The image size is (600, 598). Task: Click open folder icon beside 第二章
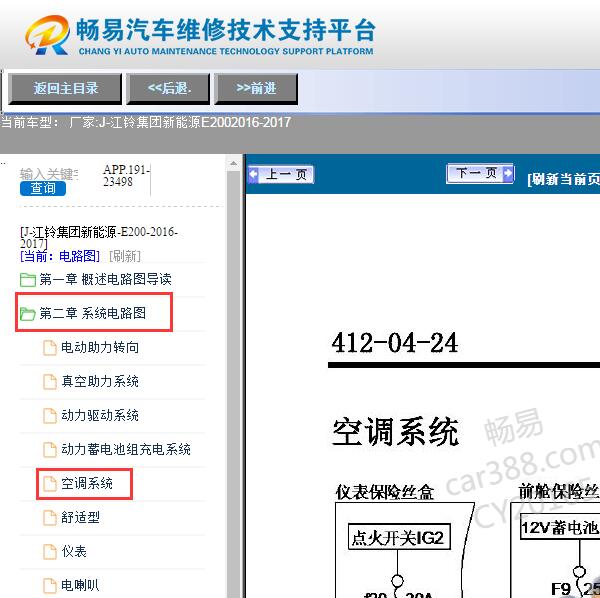(28, 314)
